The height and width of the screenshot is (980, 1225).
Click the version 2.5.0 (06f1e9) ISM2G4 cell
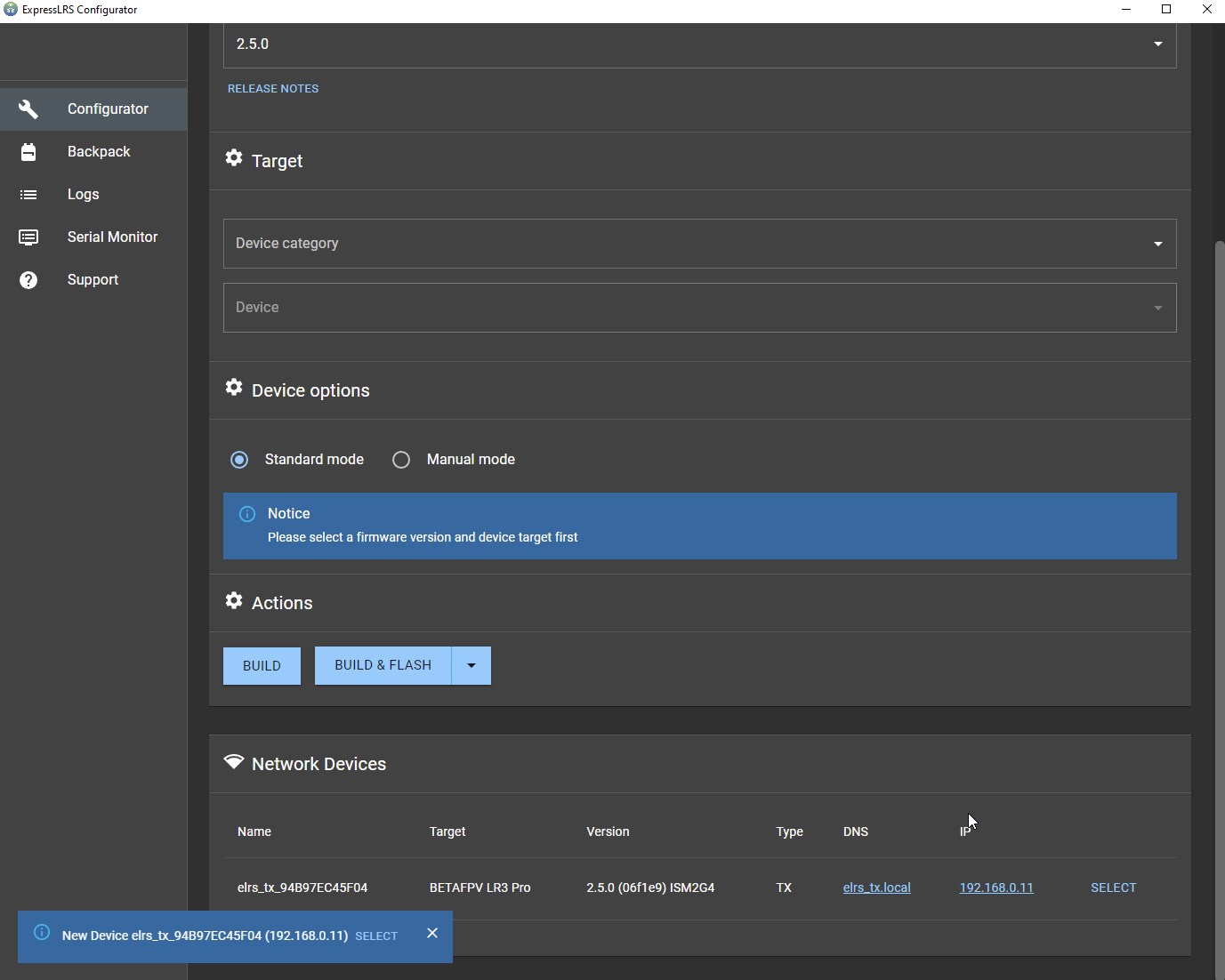coord(650,888)
